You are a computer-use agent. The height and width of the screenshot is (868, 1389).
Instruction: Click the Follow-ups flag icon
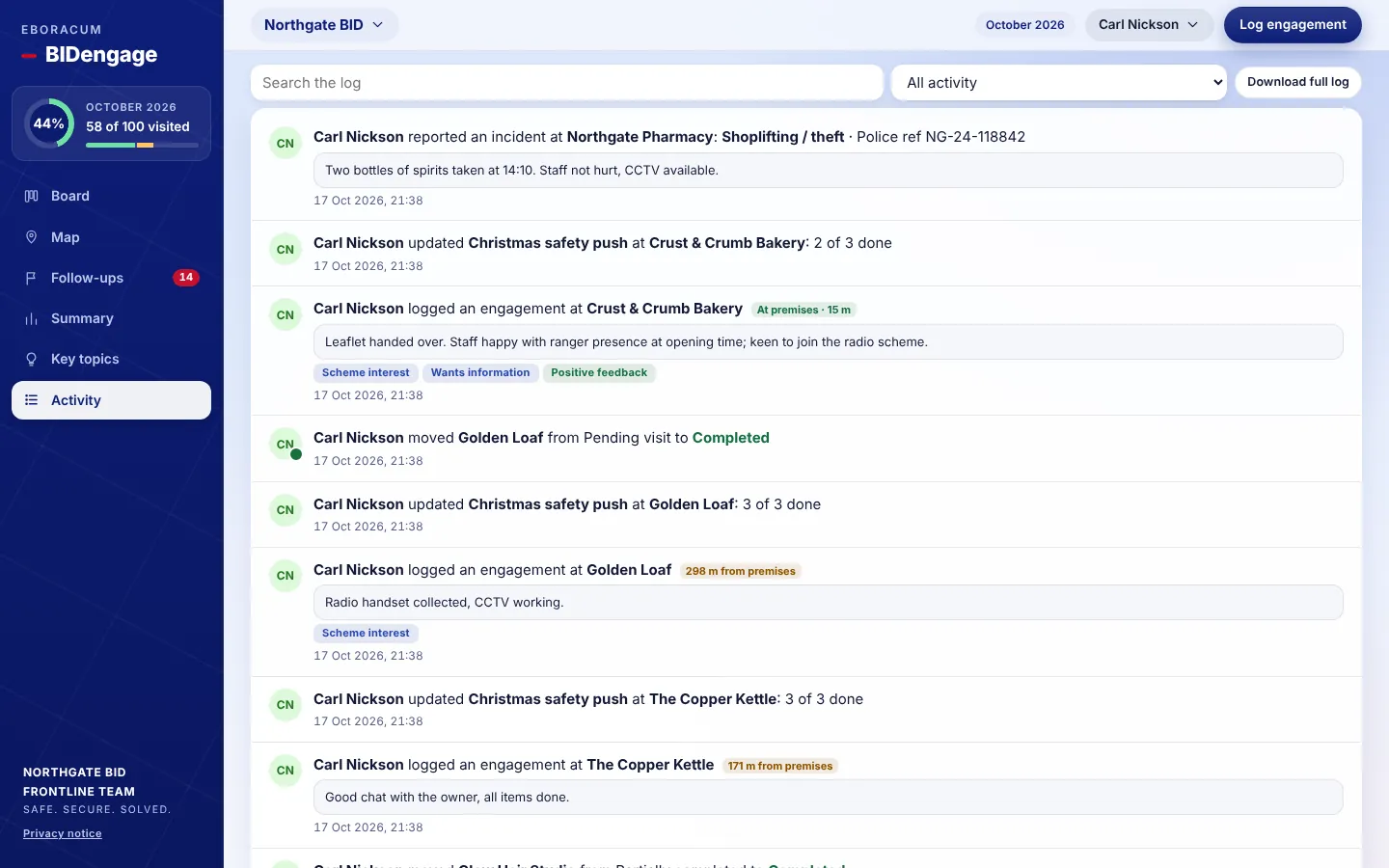click(31, 278)
